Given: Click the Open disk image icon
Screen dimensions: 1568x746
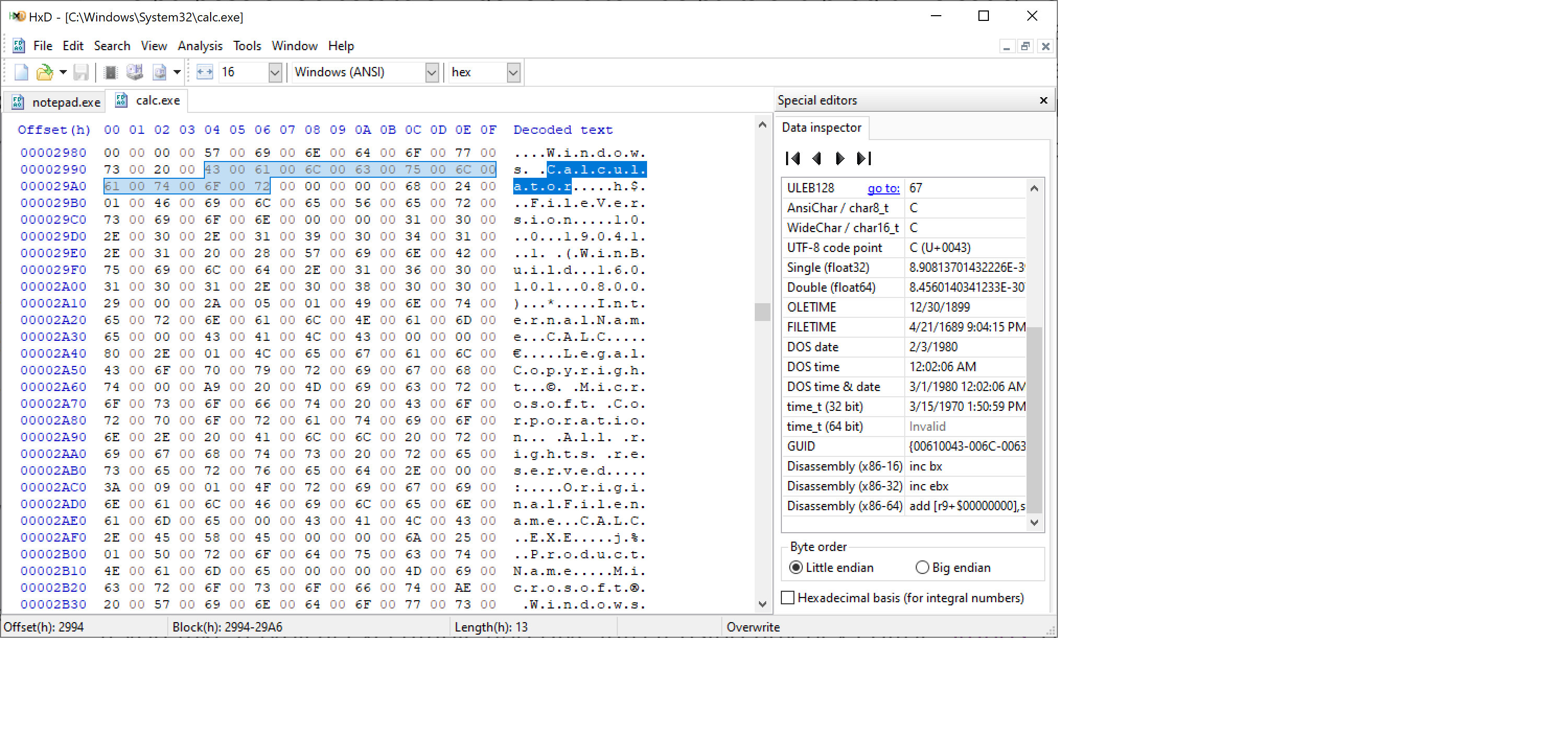Looking at the screenshot, I should coord(159,73).
